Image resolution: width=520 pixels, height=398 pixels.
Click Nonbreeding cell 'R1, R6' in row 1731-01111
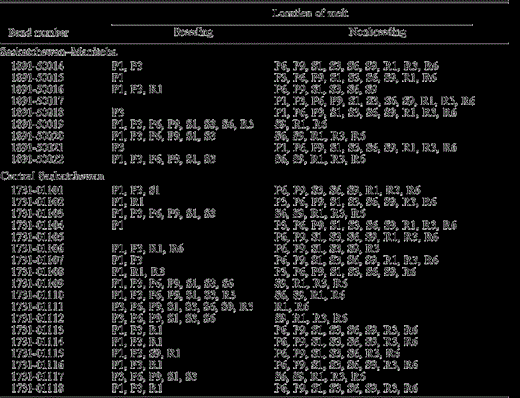(x=292, y=307)
